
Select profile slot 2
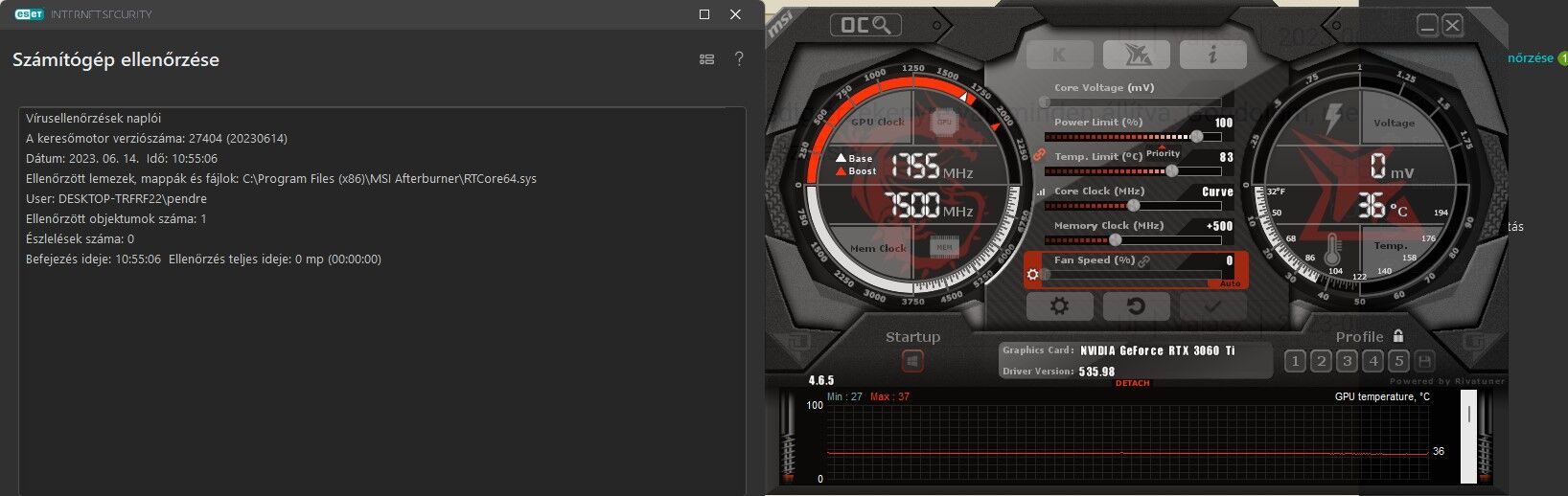(1321, 361)
